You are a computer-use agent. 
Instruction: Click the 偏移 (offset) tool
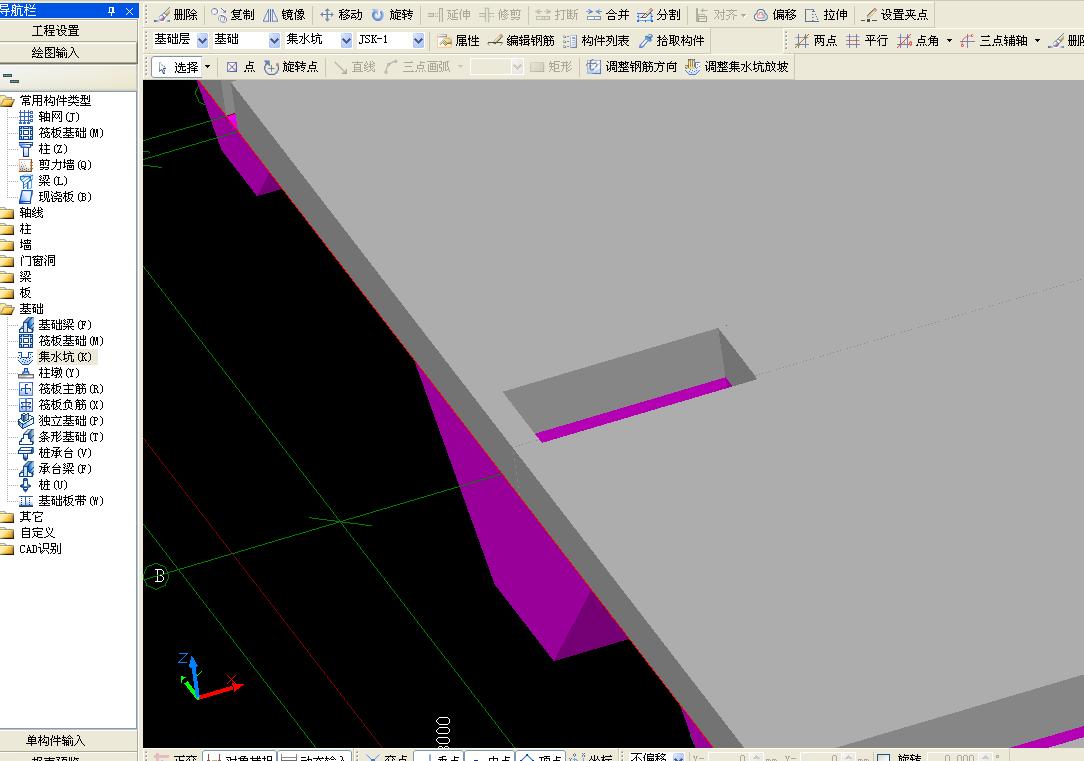point(775,15)
